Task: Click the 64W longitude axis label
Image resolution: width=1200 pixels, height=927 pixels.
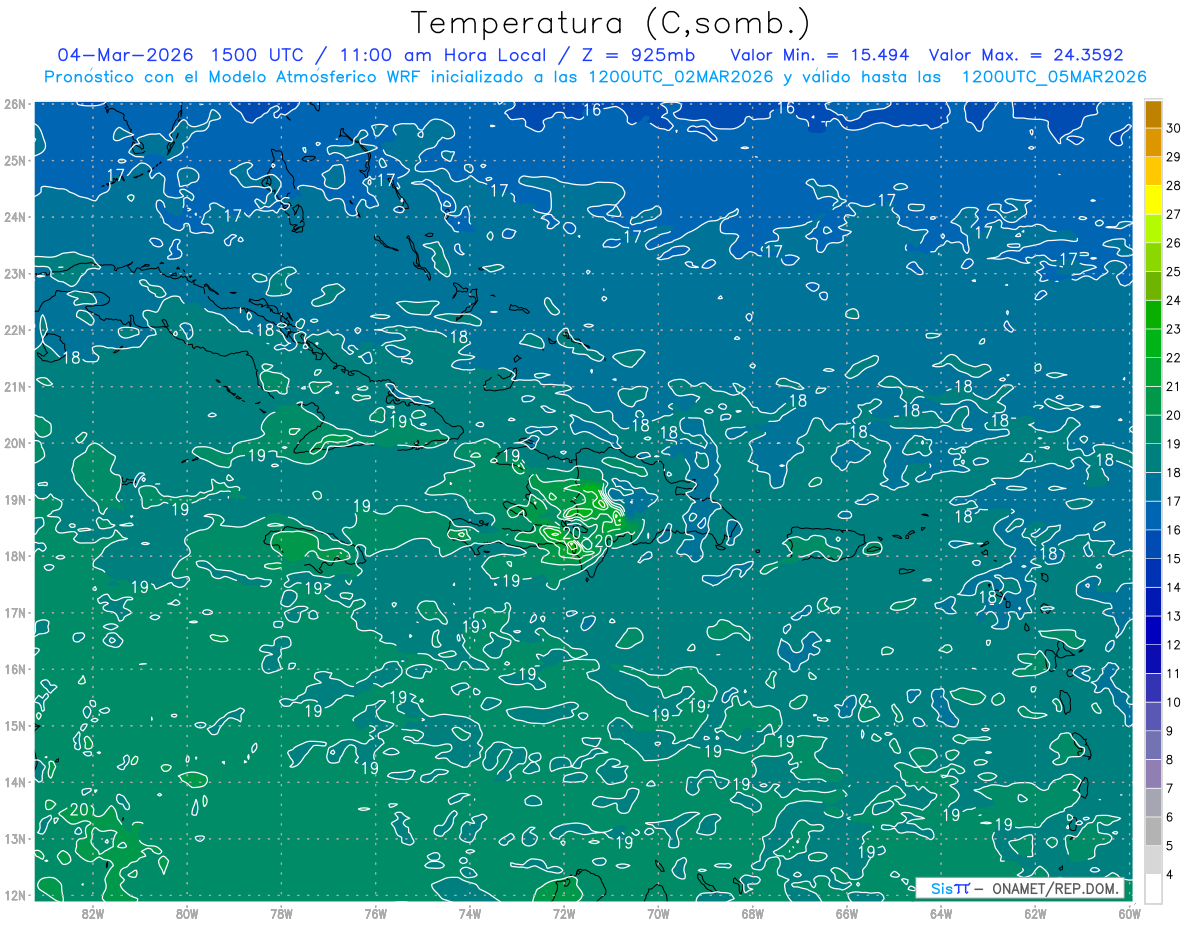Action: (x=941, y=913)
